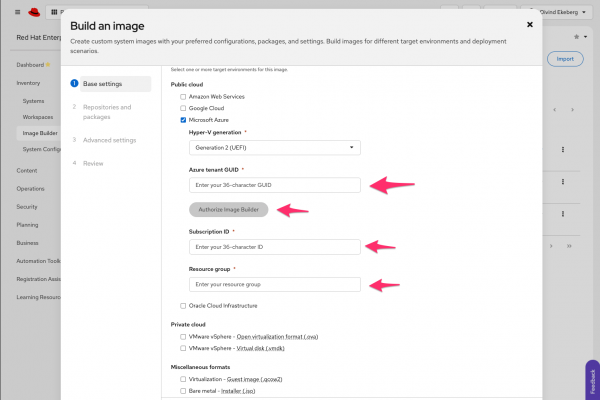Click the Authorize Image Builder button

click(228, 210)
